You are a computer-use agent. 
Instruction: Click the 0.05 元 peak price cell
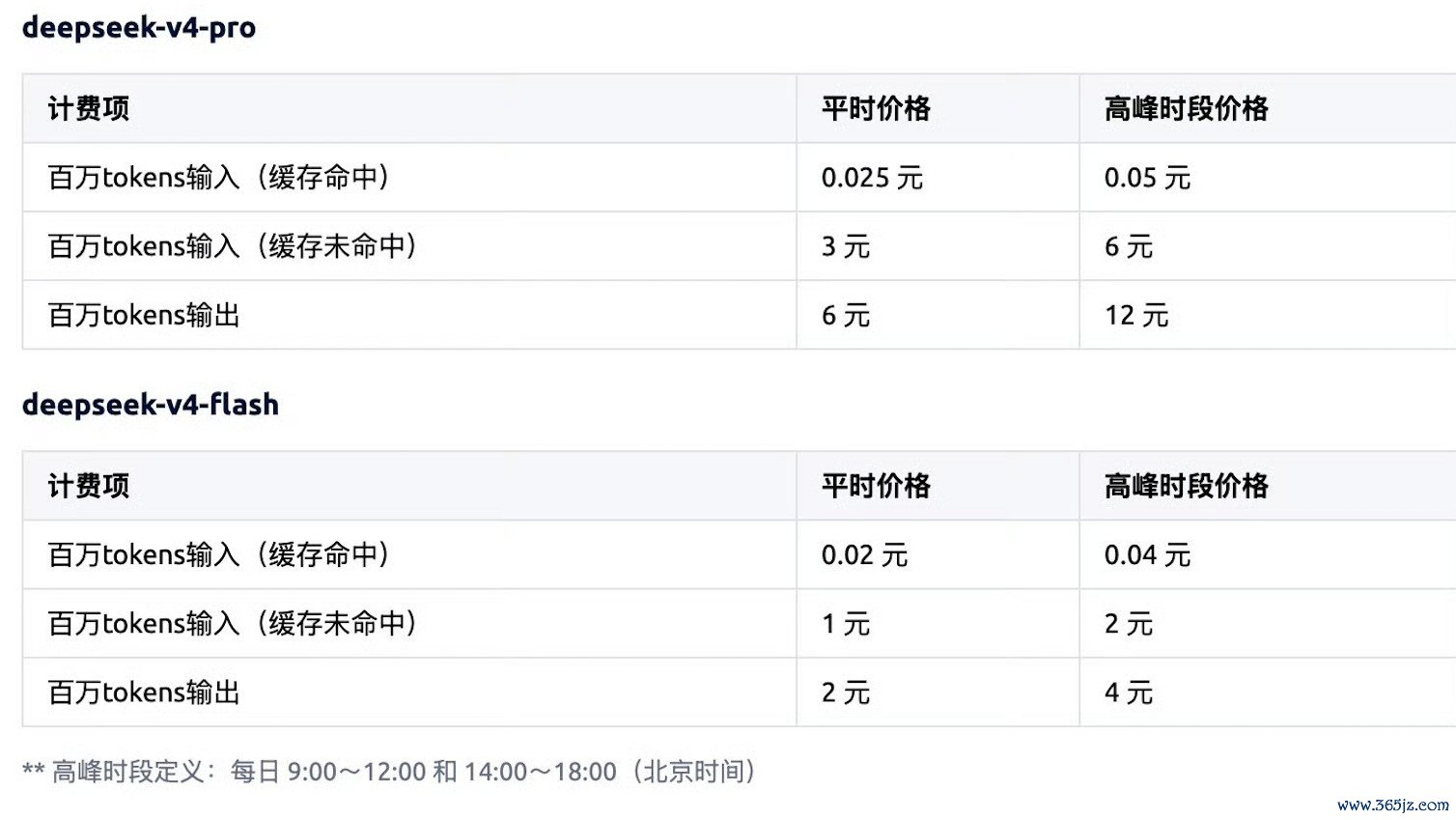point(1147,178)
